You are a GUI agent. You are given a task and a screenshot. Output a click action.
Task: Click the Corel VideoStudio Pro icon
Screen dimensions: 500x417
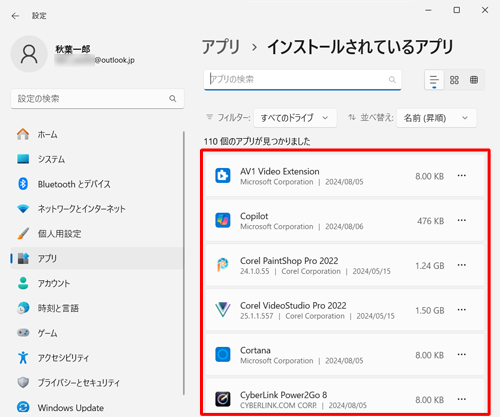[x=223, y=310]
